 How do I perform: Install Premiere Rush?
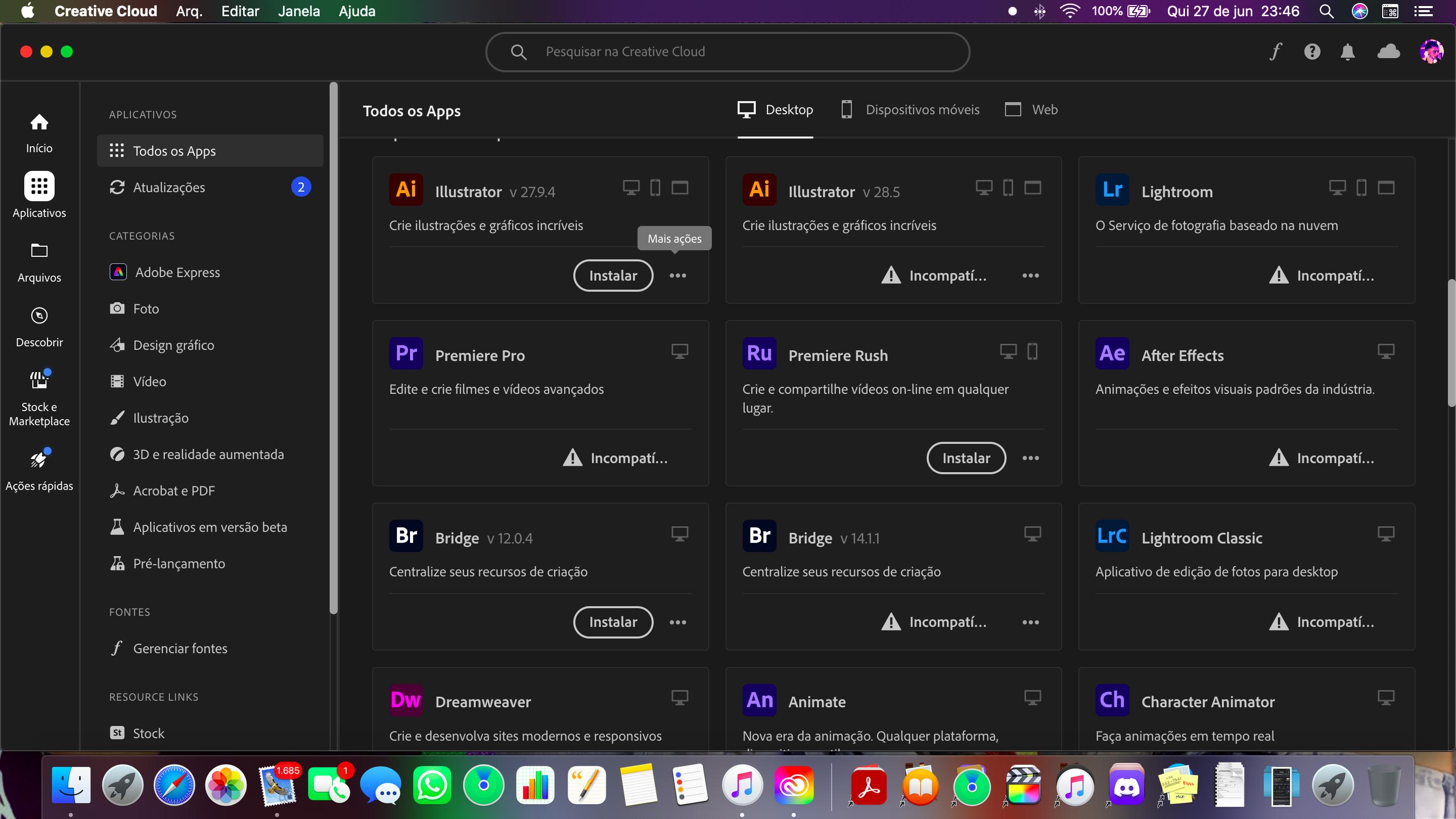point(966,458)
